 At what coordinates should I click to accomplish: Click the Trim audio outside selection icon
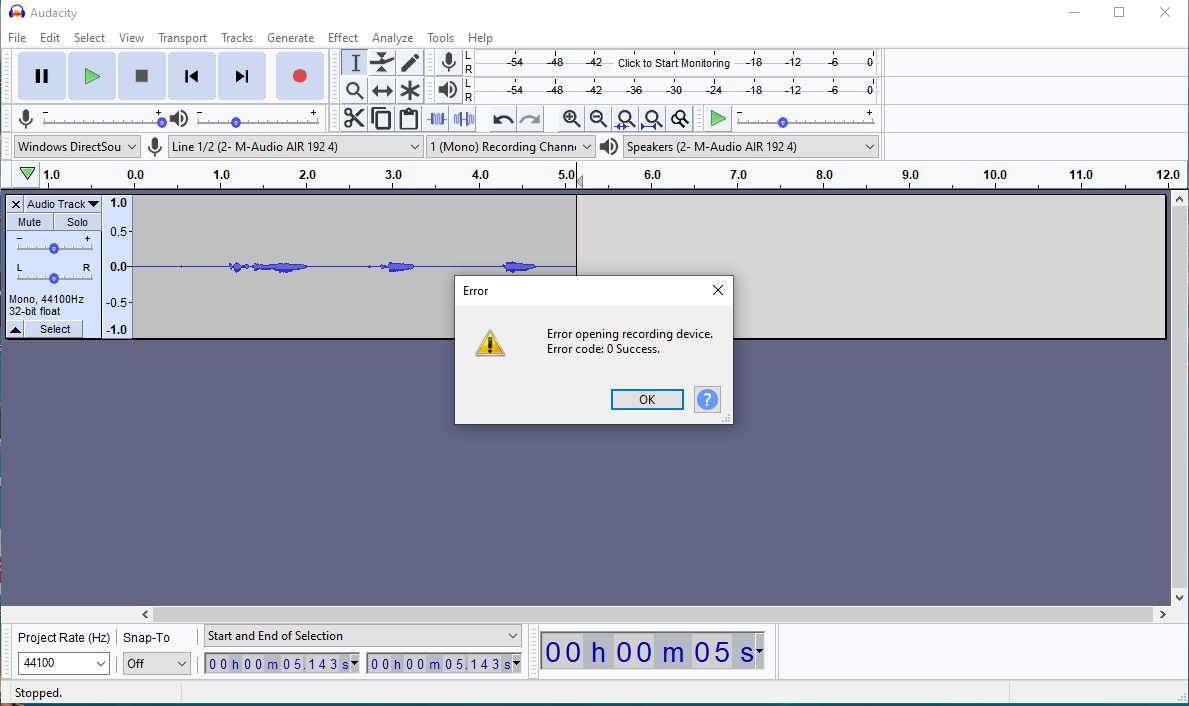[x=437, y=119]
